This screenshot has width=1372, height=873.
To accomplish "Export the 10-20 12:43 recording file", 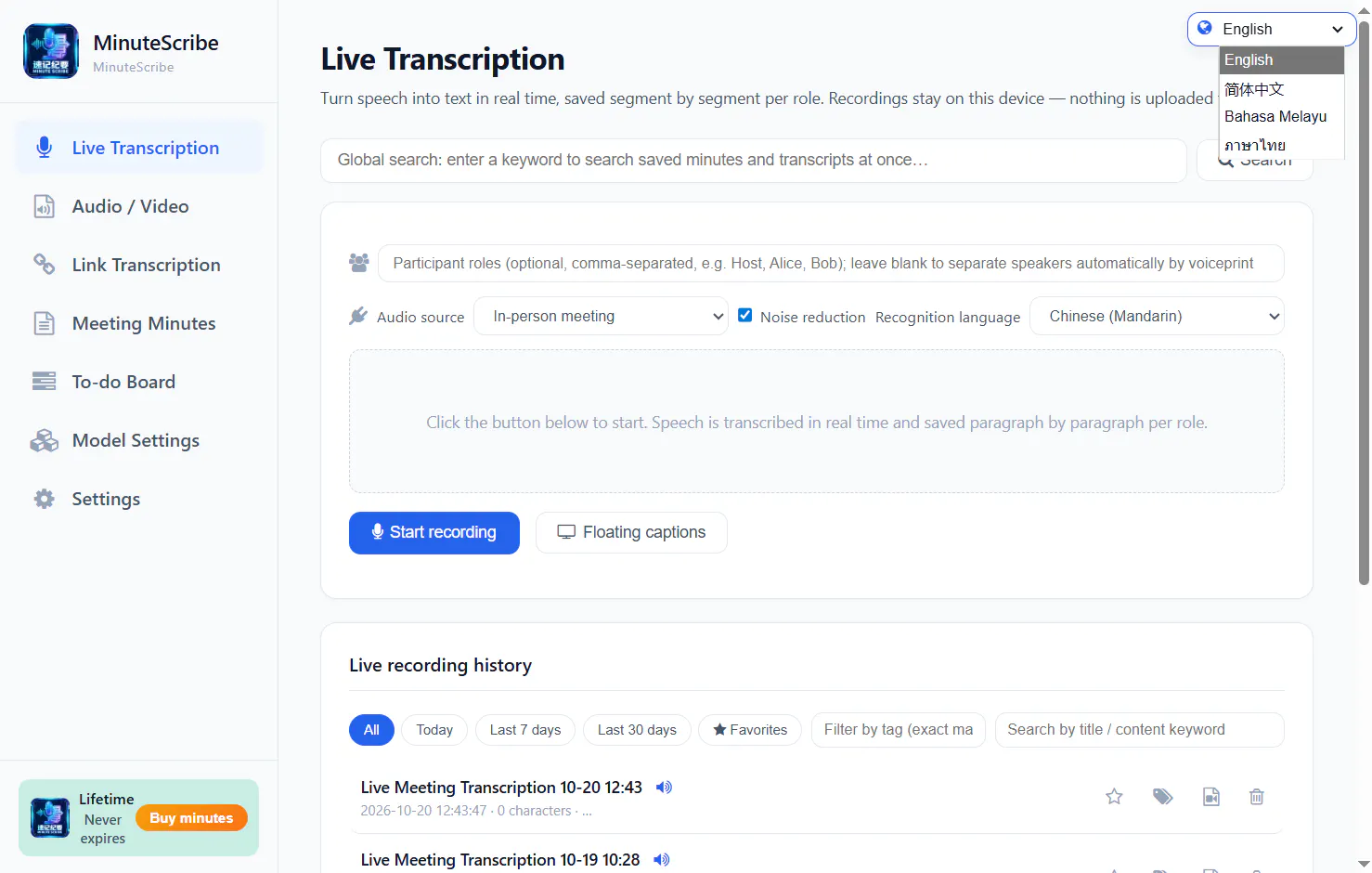I will (x=1211, y=797).
